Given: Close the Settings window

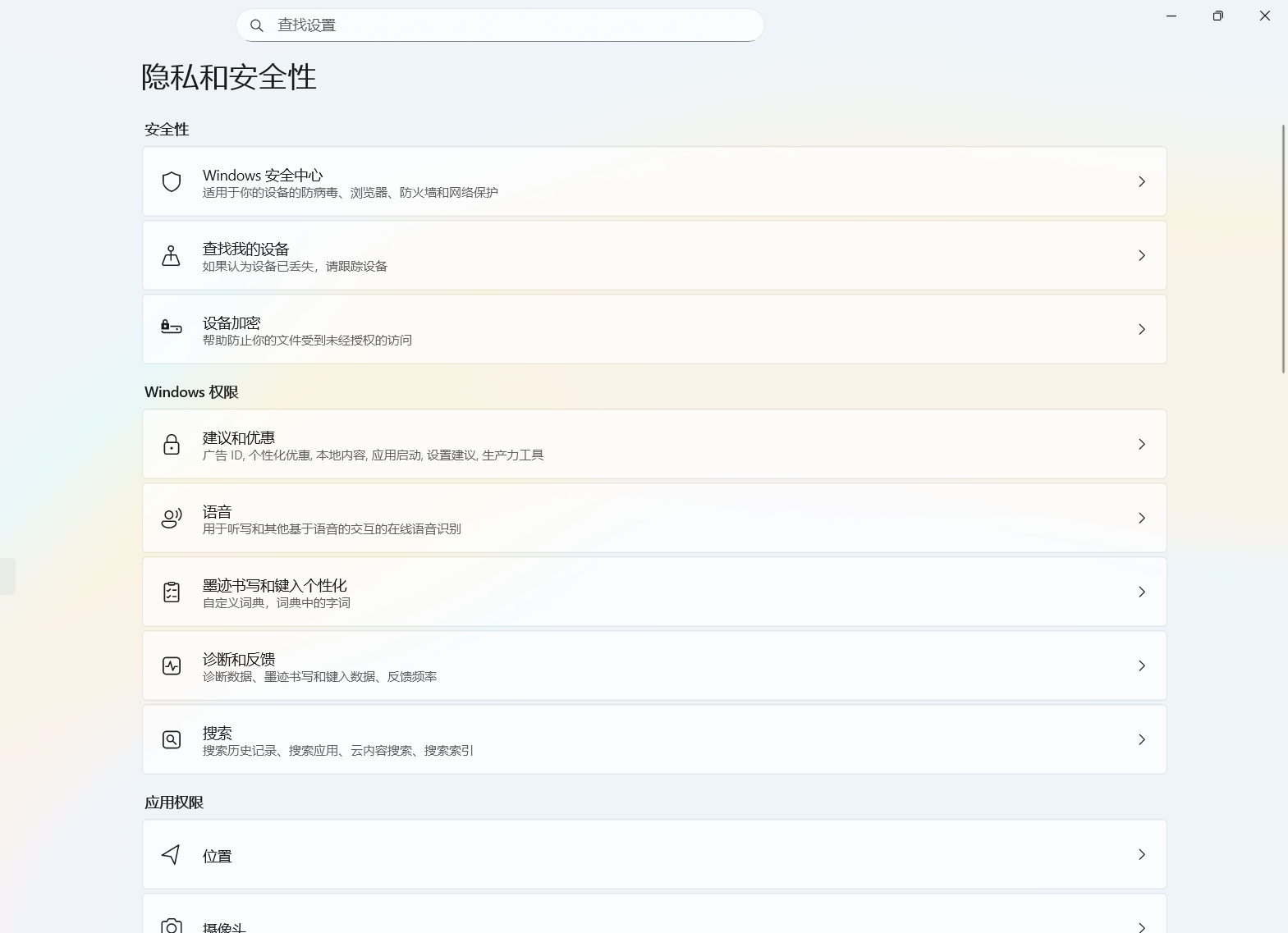Looking at the screenshot, I should coord(1265,16).
